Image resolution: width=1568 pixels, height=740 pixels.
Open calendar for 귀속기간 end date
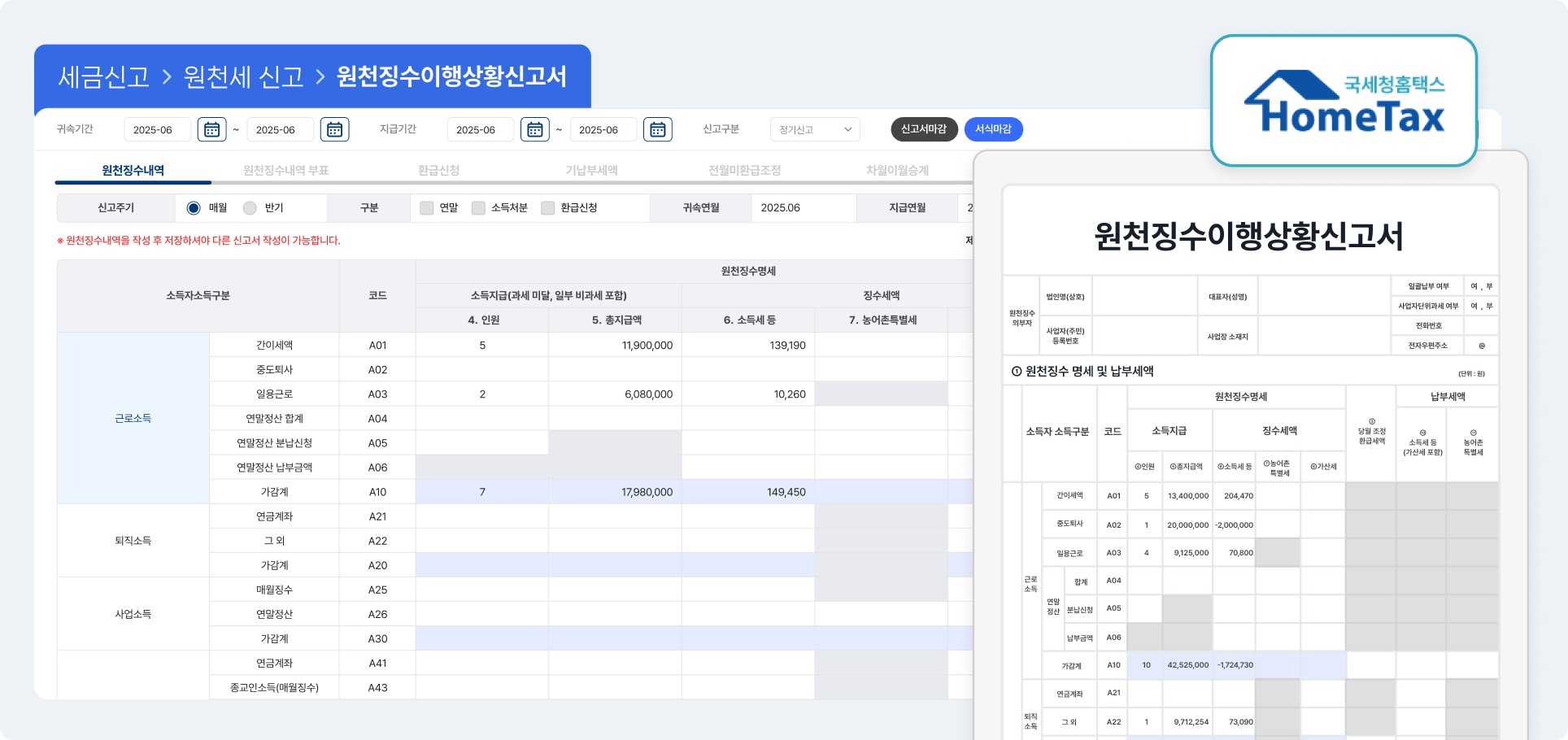[x=335, y=129]
